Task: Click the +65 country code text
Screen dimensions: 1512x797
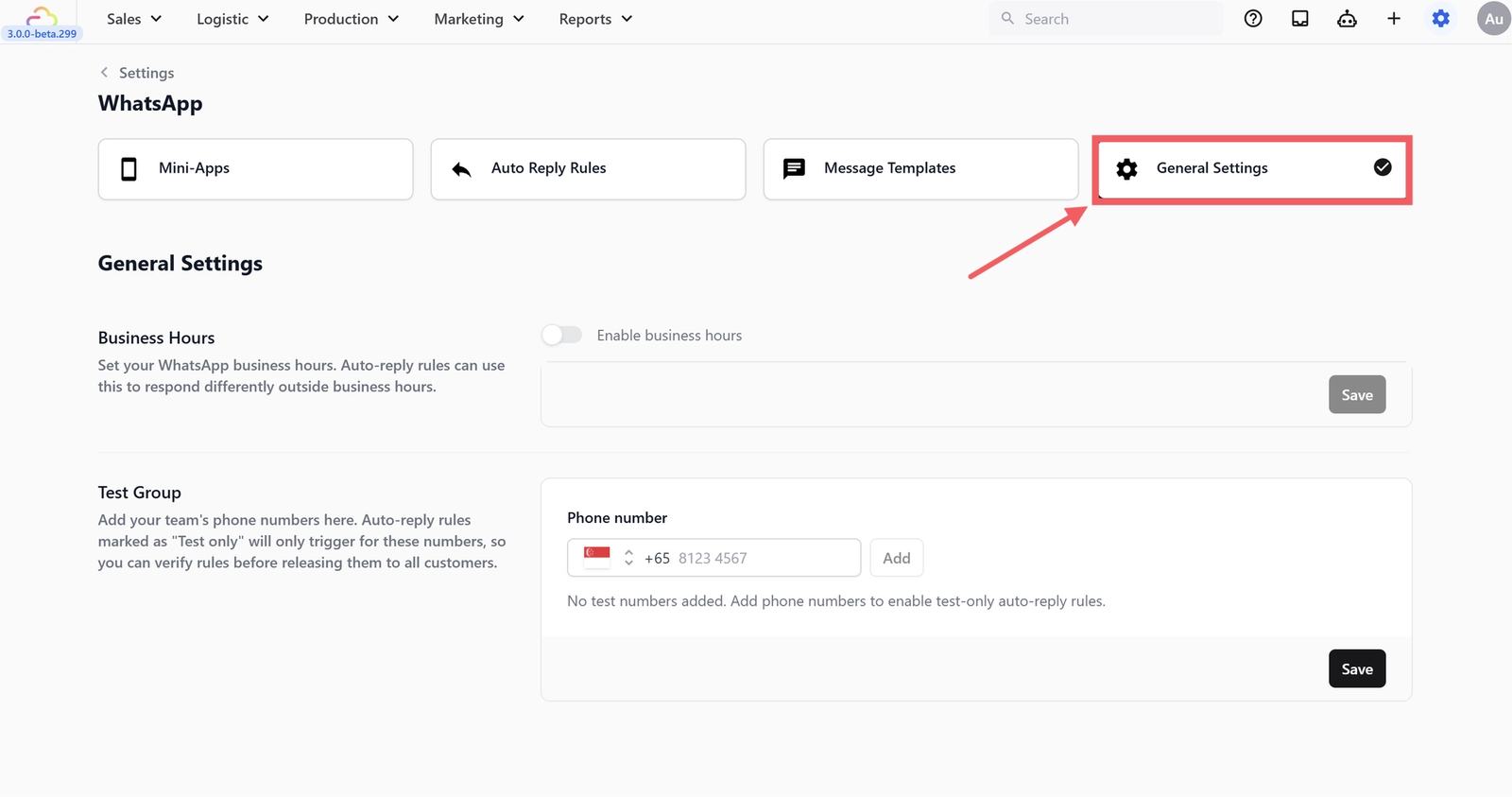Action: click(657, 558)
